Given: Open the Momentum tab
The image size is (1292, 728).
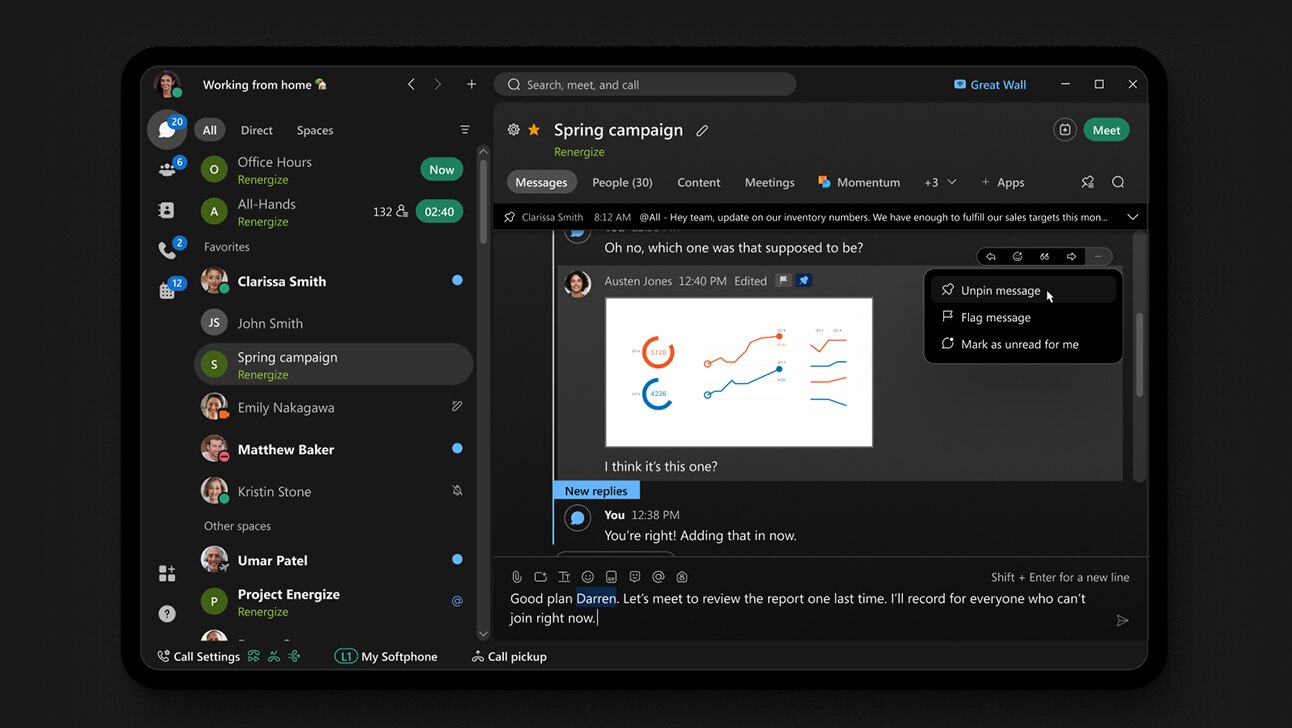Looking at the screenshot, I should [x=859, y=182].
